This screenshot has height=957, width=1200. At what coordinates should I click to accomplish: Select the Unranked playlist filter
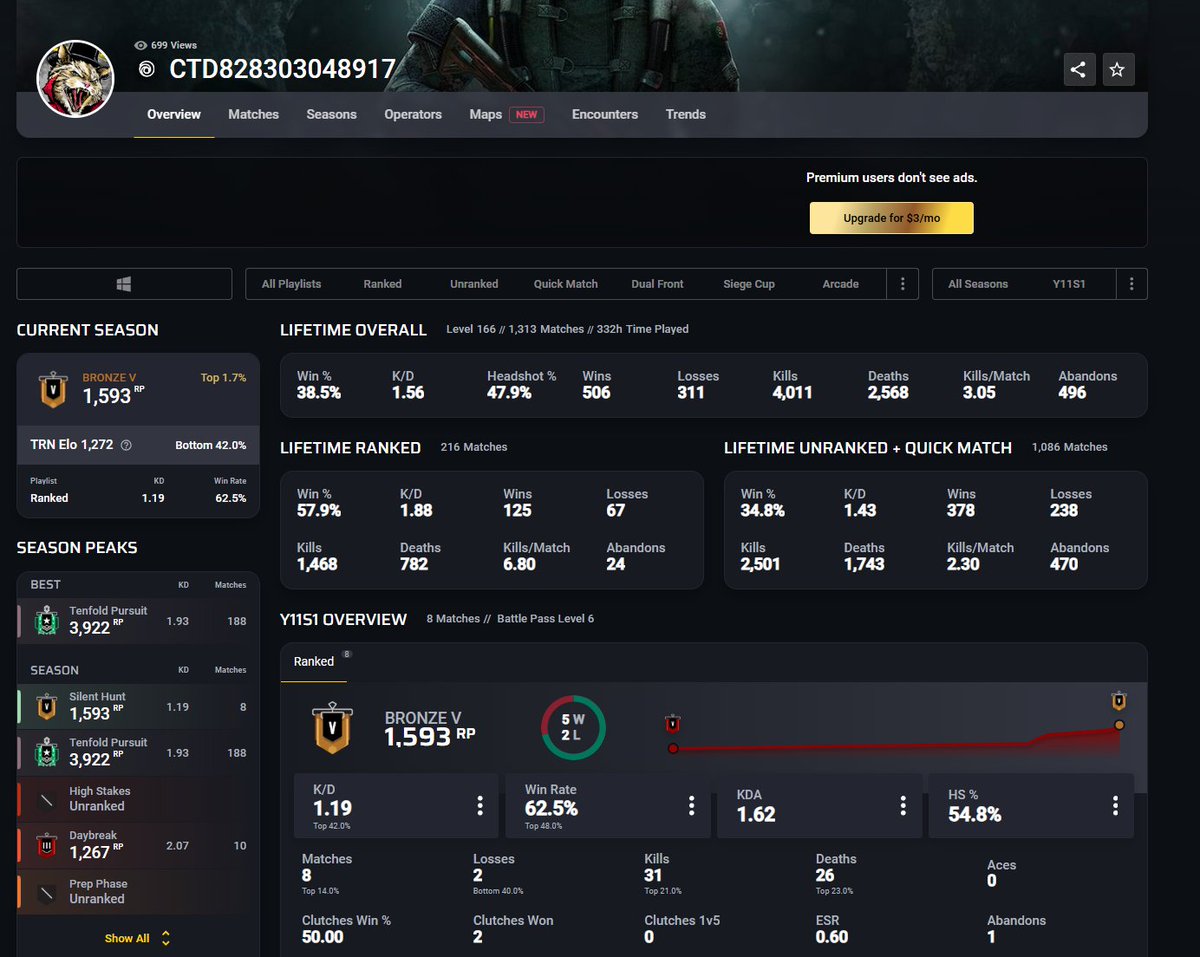[474, 284]
